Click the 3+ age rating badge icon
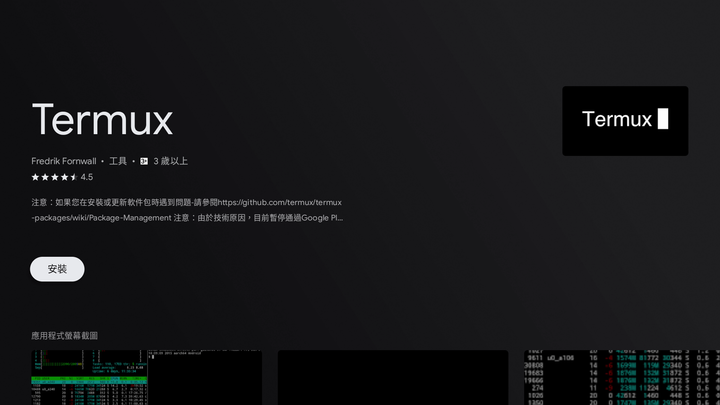Screen dimensions: 720x405 click(x=144, y=161)
